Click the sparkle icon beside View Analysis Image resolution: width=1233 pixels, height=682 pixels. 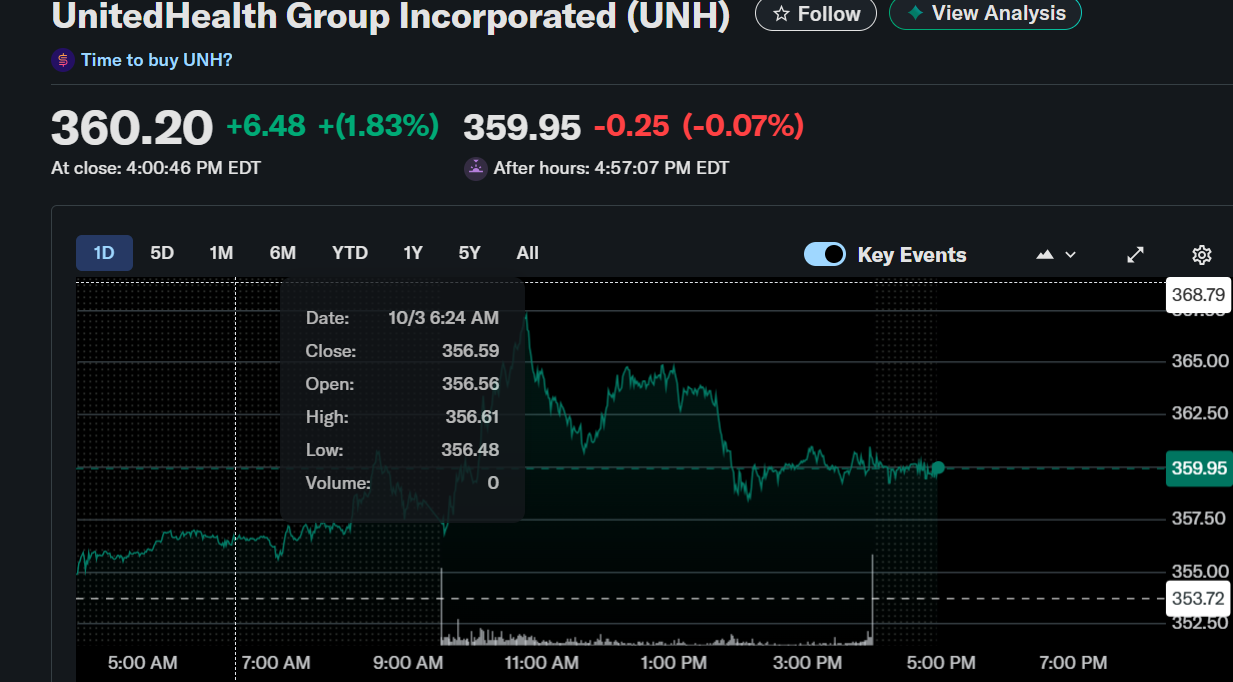pos(914,13)
